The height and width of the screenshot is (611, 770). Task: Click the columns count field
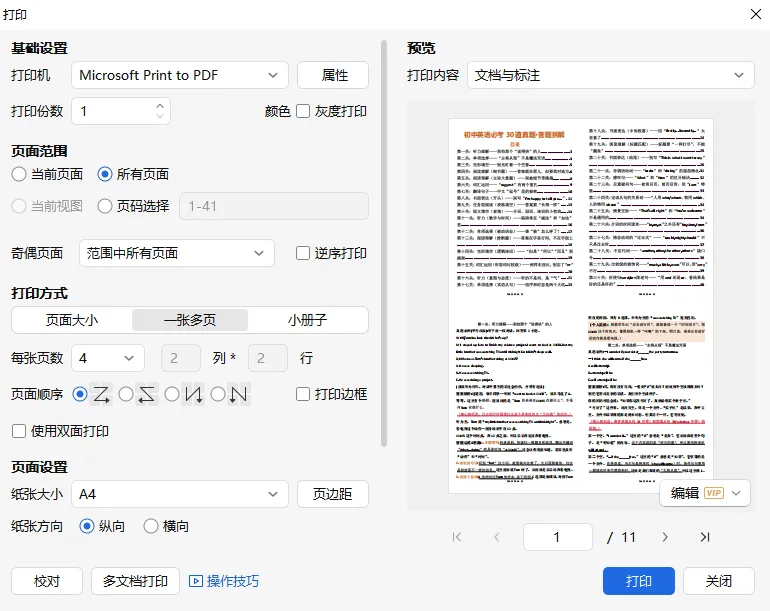click(x=181, y=358)
